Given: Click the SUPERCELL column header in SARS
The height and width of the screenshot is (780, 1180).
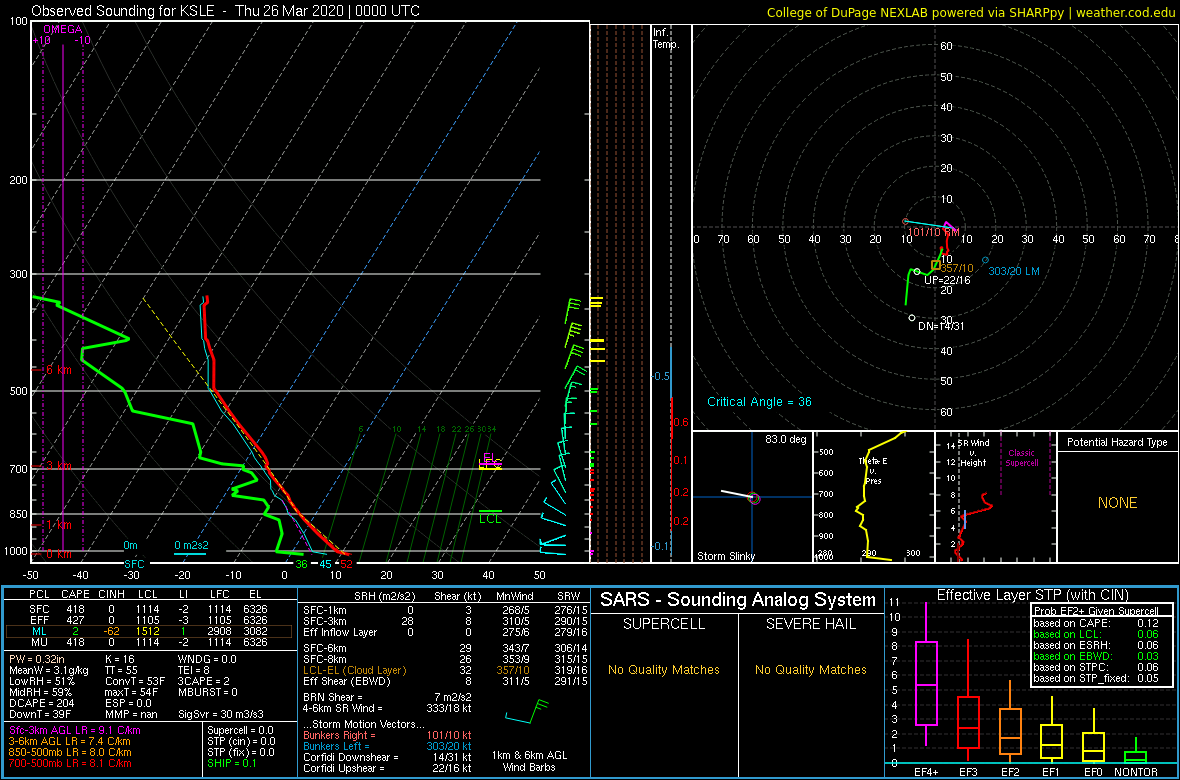Looking at the screenshot, I should pyautogui.click(x=665, y=626).
